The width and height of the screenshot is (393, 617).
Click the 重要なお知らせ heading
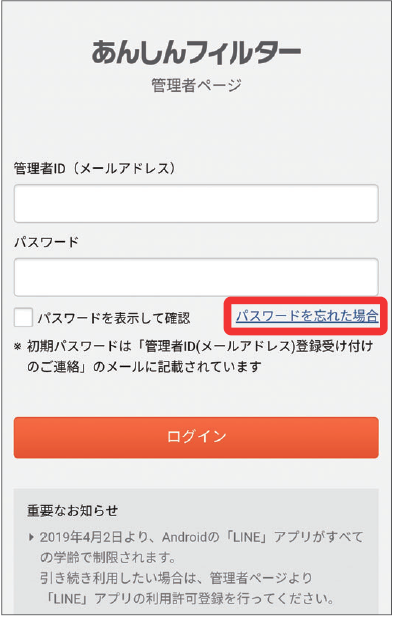(72, 510)
